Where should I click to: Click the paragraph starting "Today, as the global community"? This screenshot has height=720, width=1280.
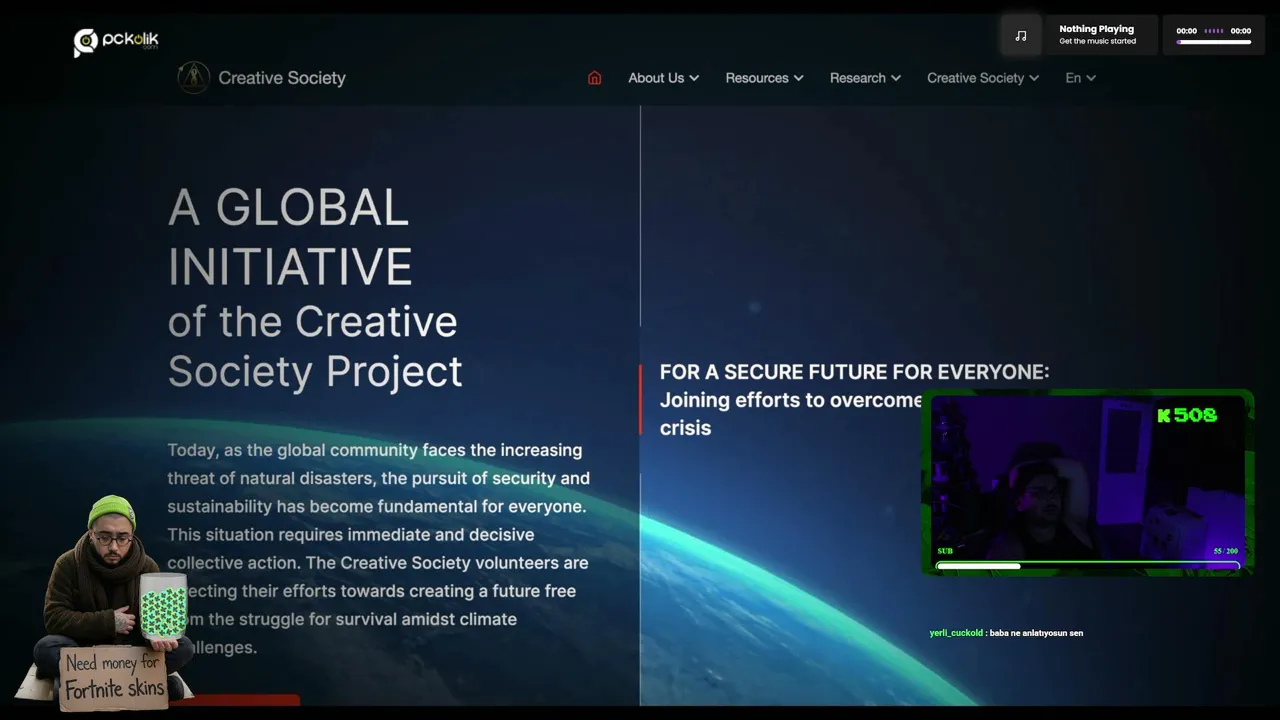point(379,548)
